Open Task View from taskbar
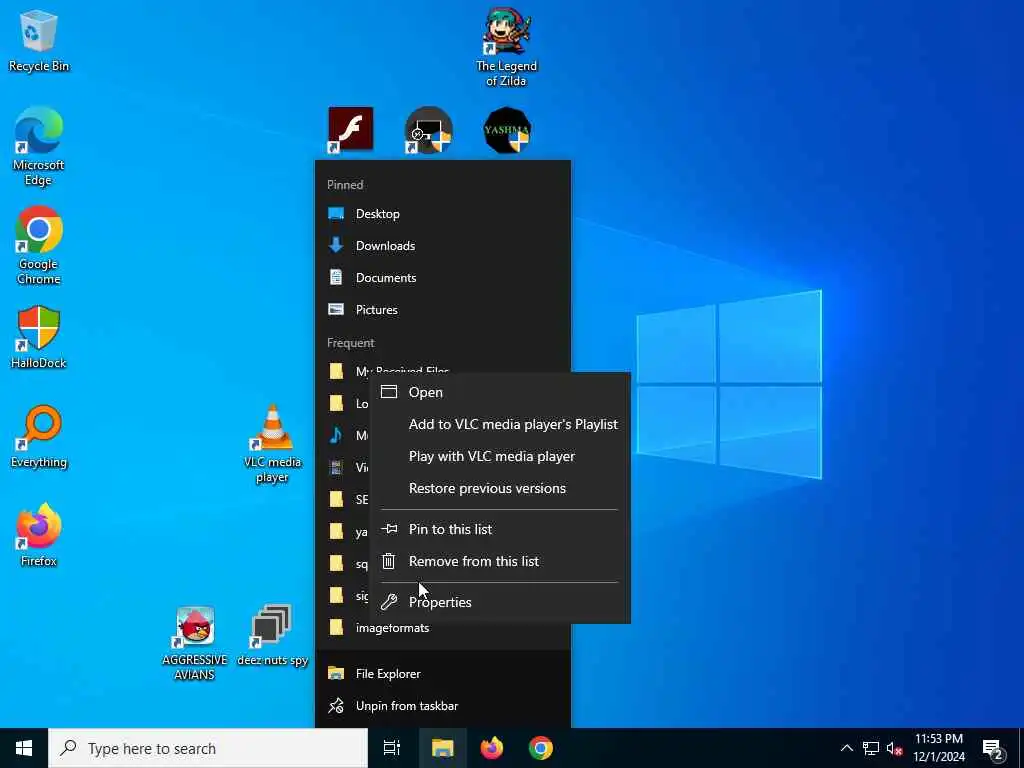The image size is (1024, 768). pos(392,748)
